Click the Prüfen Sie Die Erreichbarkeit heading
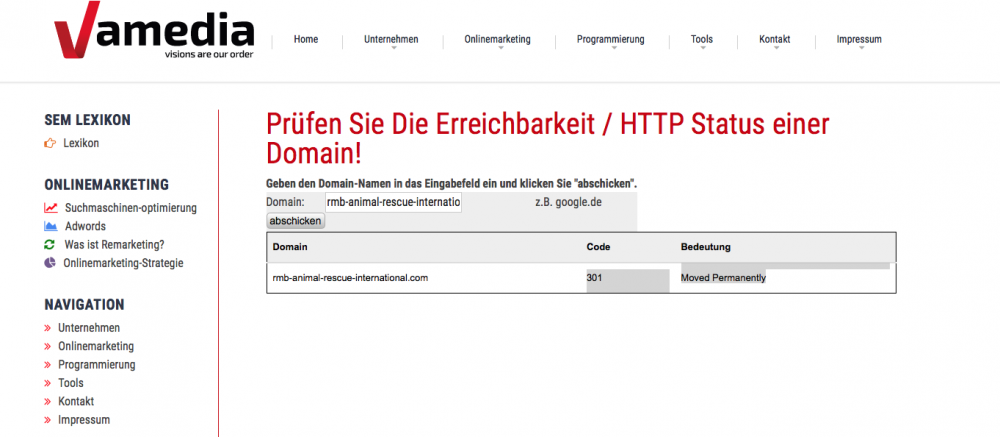 547,140
